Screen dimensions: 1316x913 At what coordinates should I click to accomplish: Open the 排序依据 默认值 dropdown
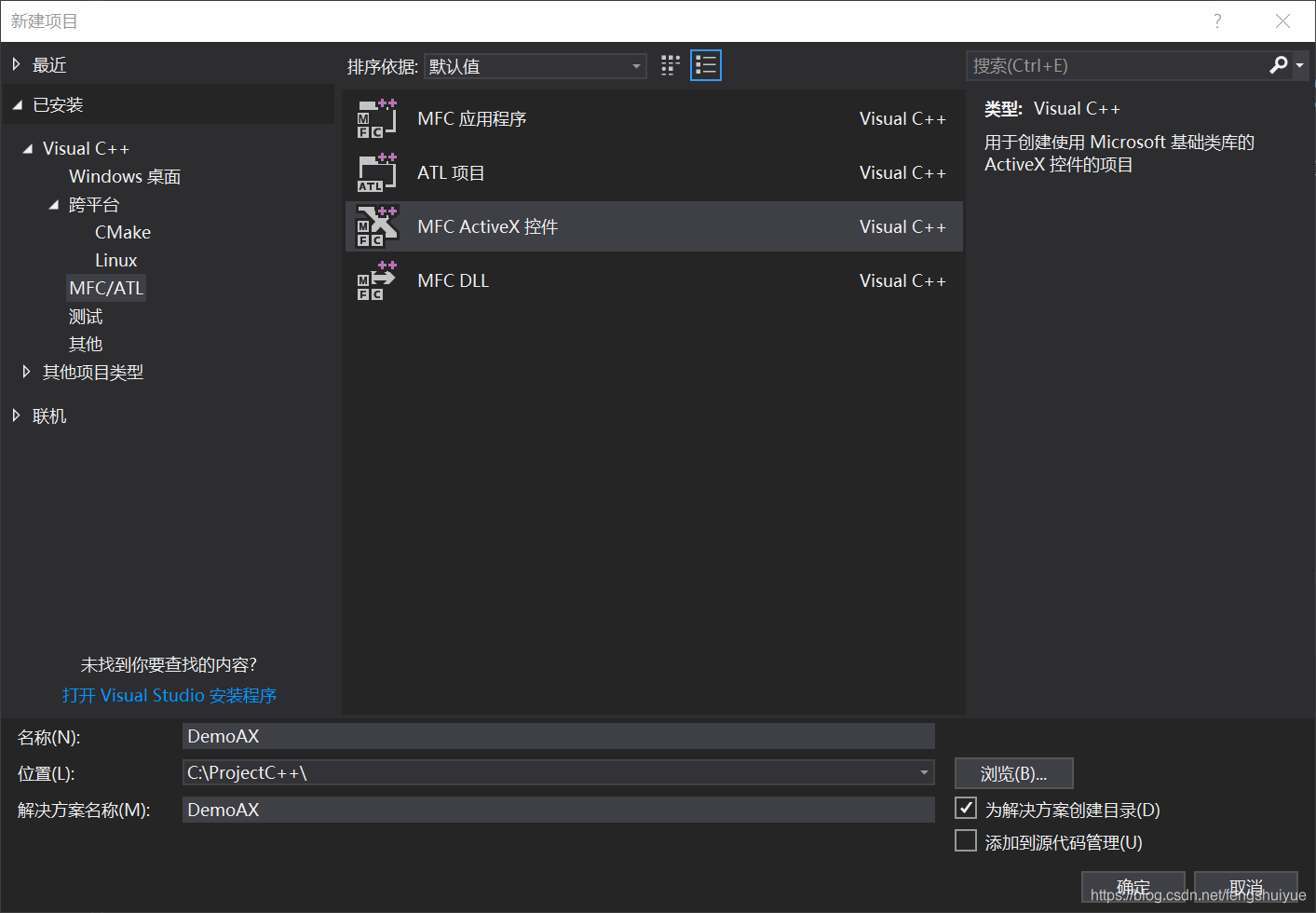coord(536,66)
